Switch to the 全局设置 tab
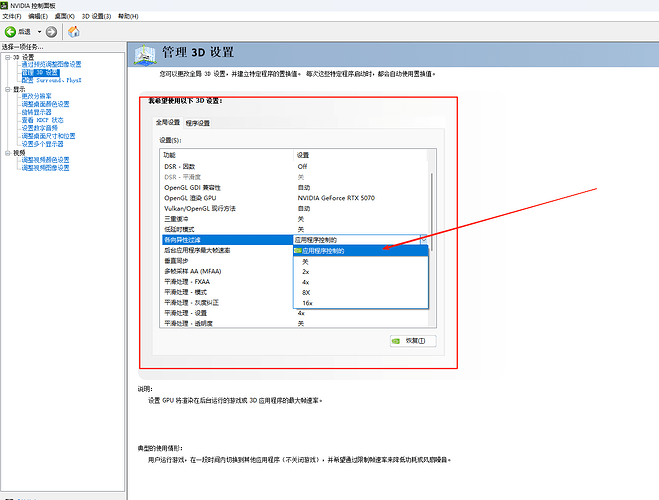The height and width of the screenshot is (500, 659). [x=168, y=122]
